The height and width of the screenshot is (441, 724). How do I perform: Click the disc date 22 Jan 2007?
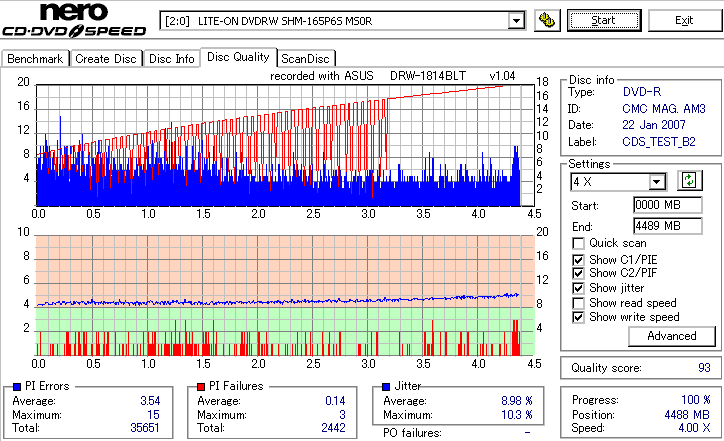[654, 125]
